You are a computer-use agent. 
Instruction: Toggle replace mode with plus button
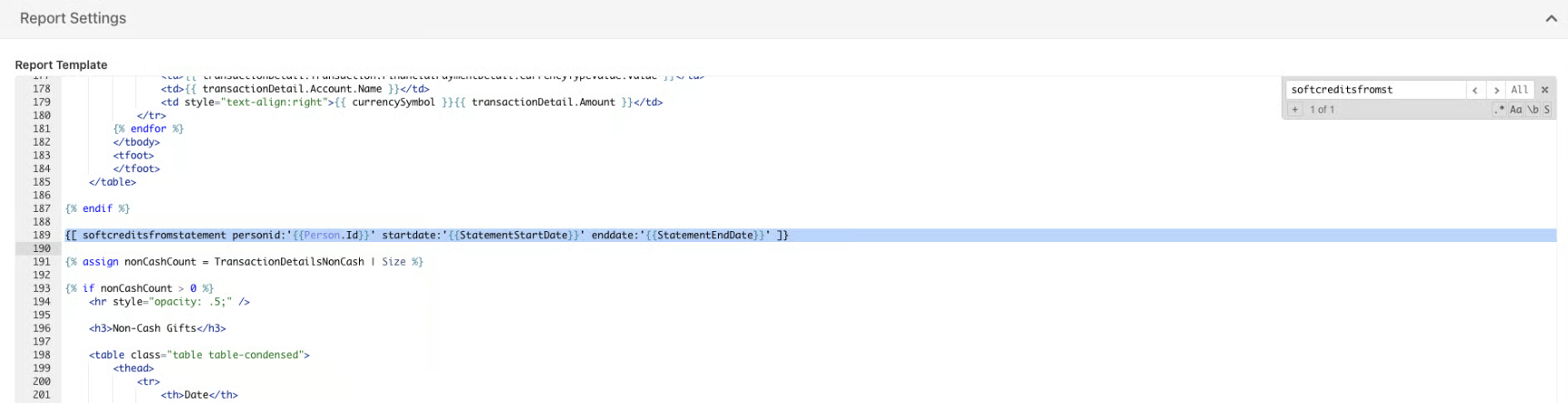pyautogui.click(x=1295, y=109)
